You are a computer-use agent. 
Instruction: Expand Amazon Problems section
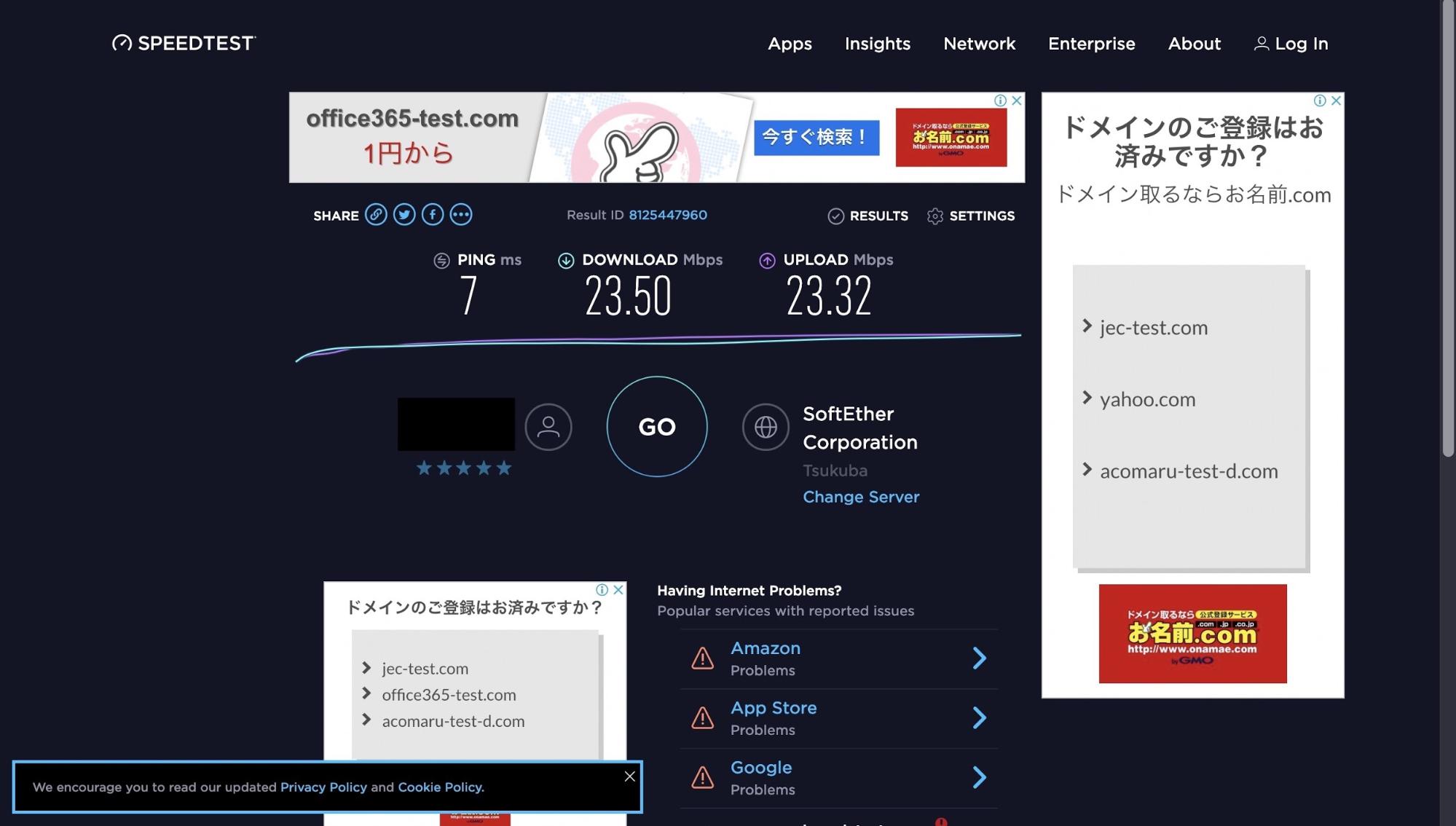click(x=978, y=657)
